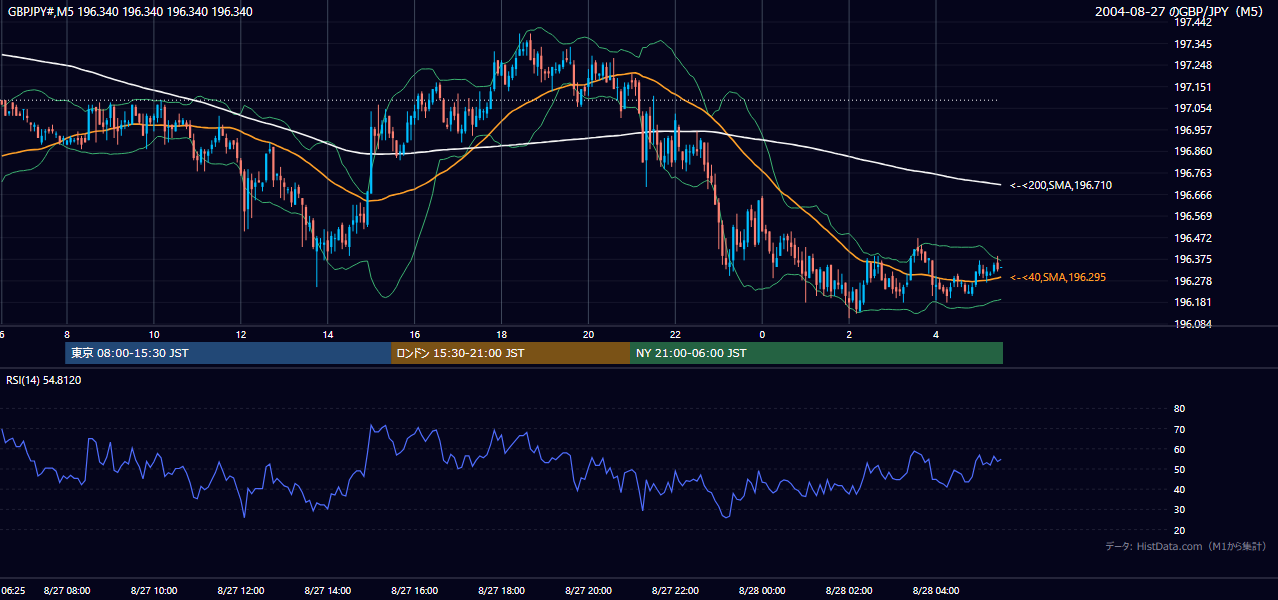Image resolution: width=1278 pixels, height=600 pixels.
Task: Click price axis value 196.375
Action: pos(1192,259)
